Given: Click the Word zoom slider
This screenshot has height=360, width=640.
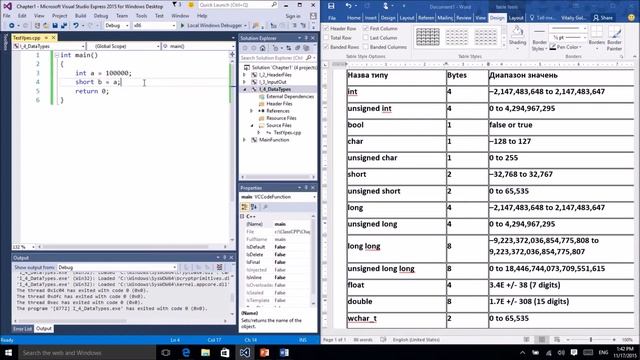Looking at the screenshot, I should (x=591, y=340).
